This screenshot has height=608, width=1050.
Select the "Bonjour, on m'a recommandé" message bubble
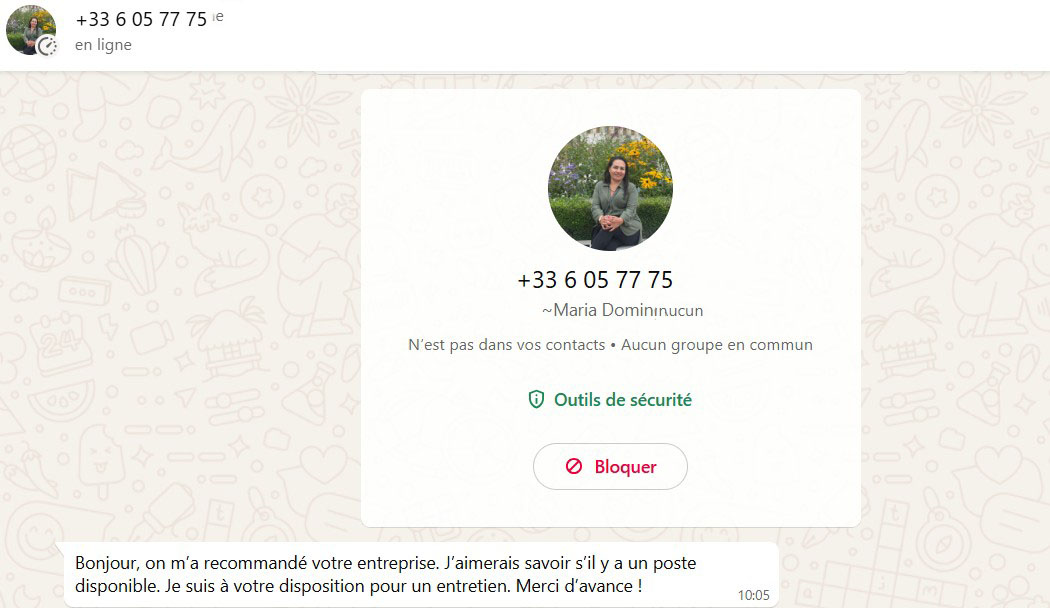point(421,575)
